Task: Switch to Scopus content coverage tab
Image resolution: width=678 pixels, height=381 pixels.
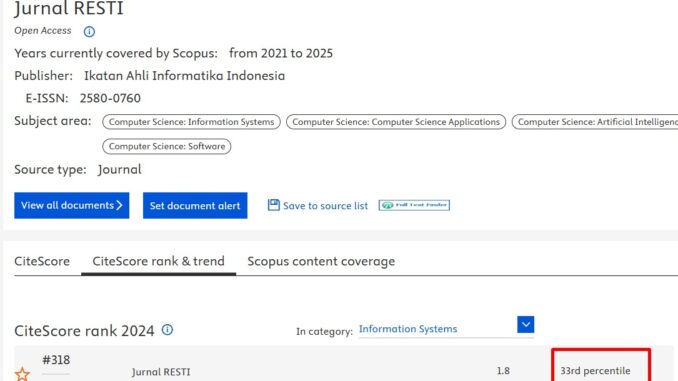Action: (x=321, y=262)
